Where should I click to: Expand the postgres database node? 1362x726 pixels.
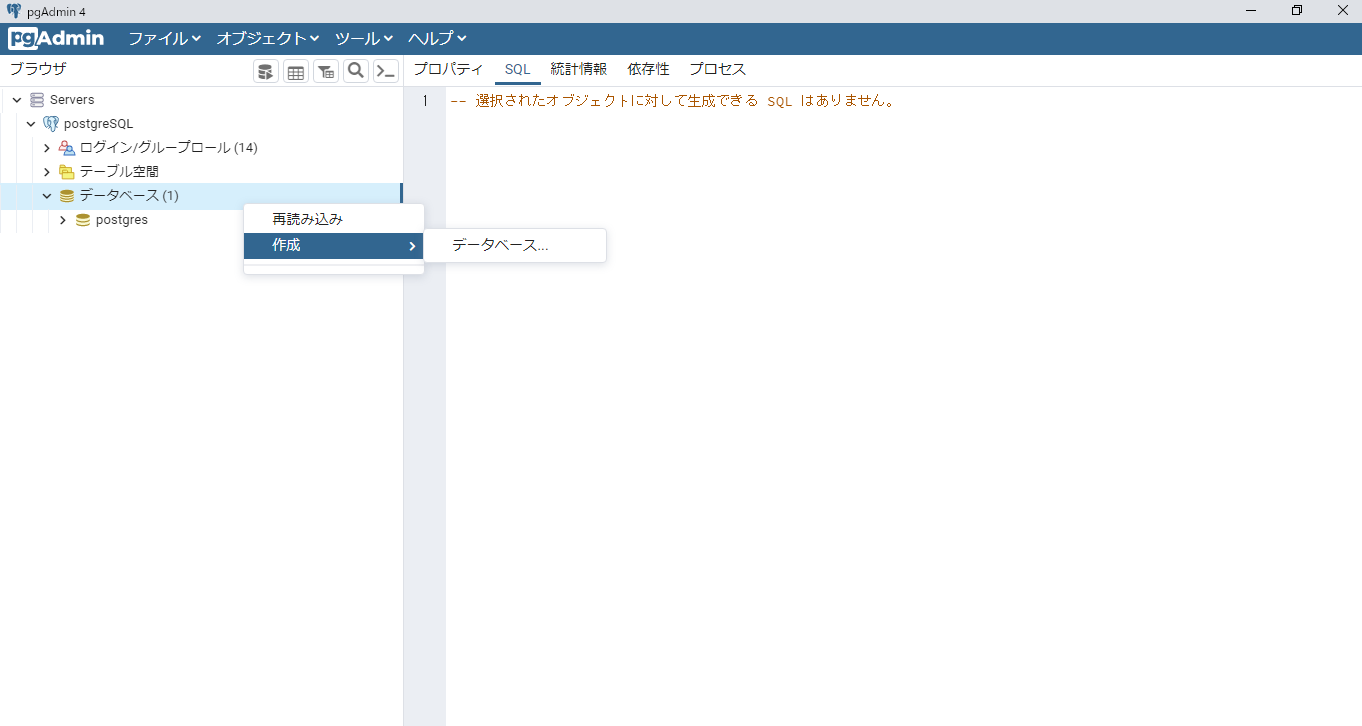point(62,220)
